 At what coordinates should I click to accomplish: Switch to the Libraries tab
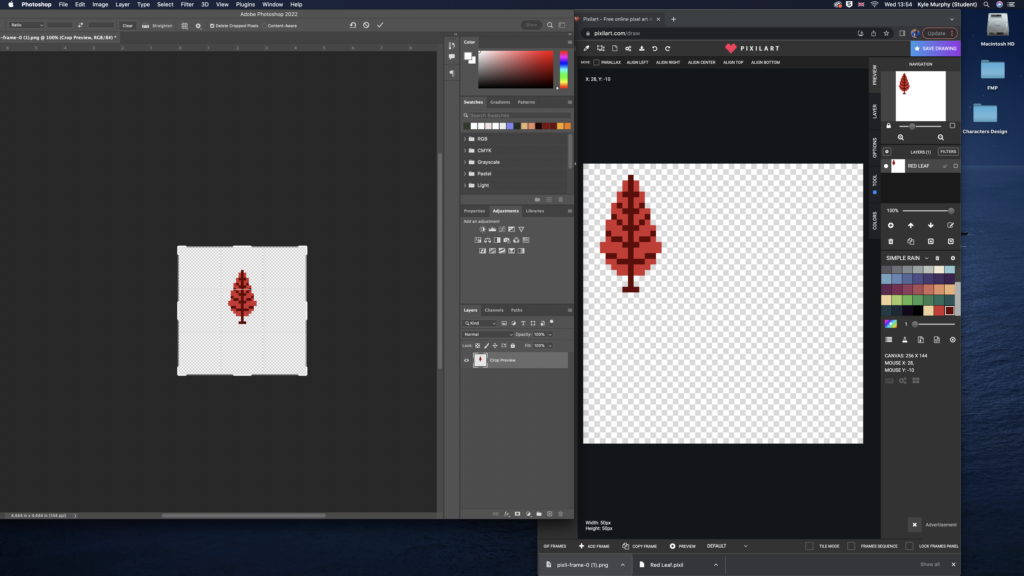click(535, 211)
